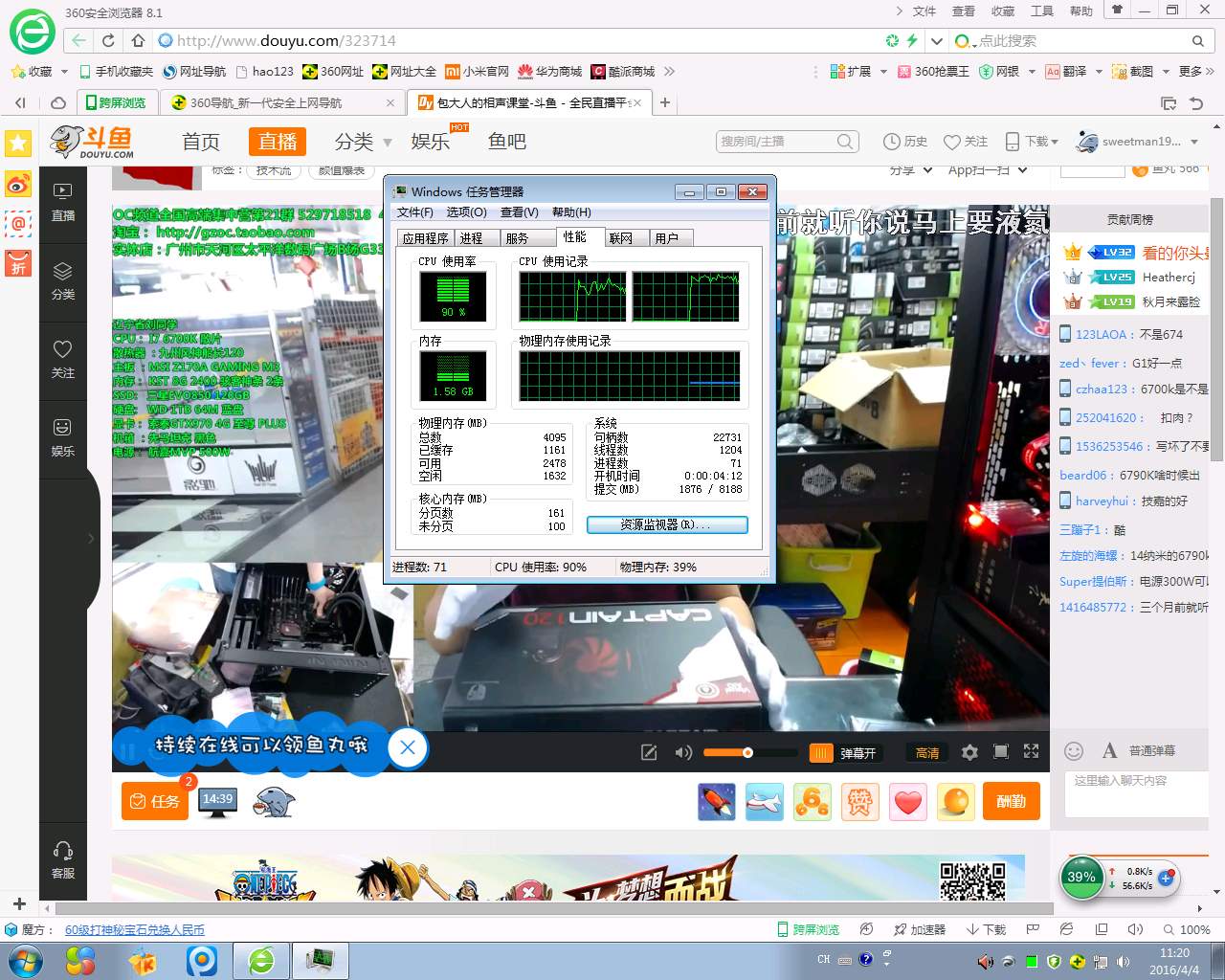
Task: Send the 666 gift
Action: pos(813,802)
